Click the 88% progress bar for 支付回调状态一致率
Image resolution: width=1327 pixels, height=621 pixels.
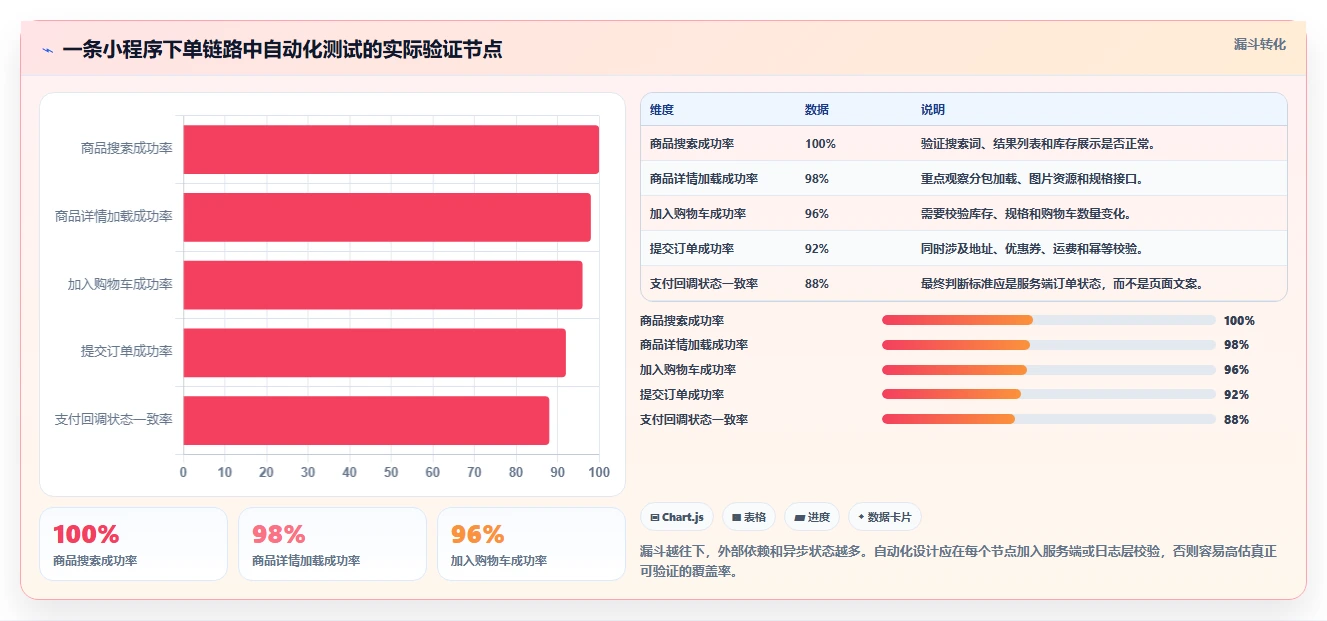[x=1049, y=420]
